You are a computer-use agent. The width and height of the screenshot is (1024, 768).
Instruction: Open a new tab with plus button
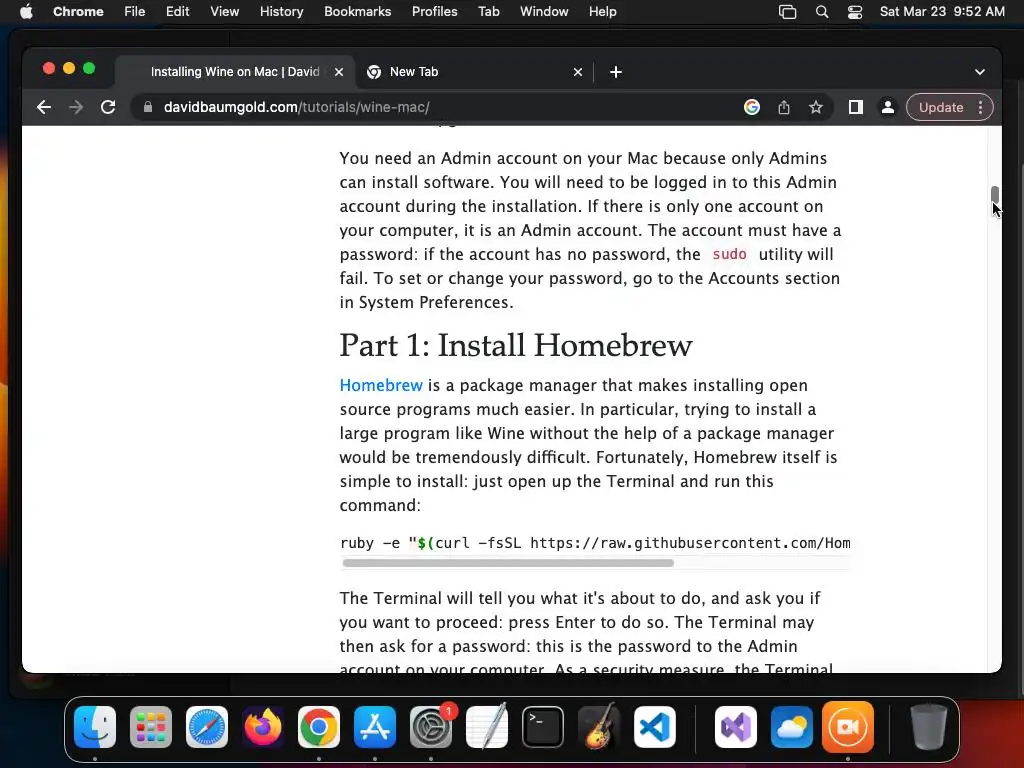coord(616,72)
